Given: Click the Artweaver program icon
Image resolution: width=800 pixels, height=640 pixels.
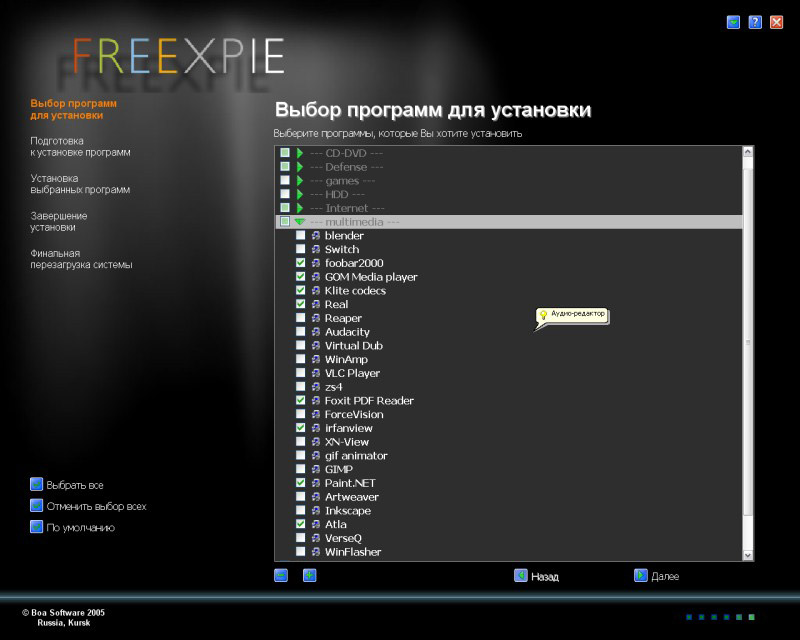Looking at the screenshot, I should [316, 497].
